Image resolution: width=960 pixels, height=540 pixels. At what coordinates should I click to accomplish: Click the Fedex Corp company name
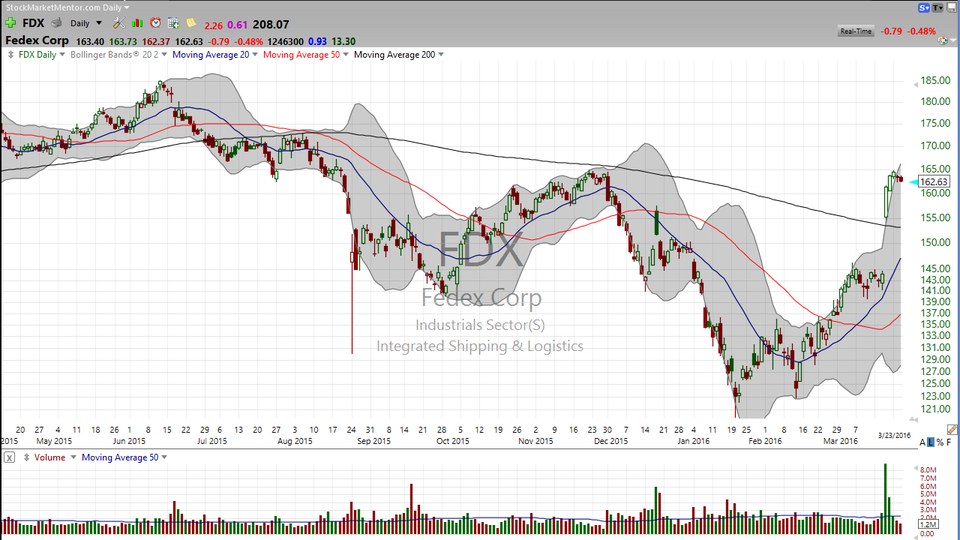(37, 40)
